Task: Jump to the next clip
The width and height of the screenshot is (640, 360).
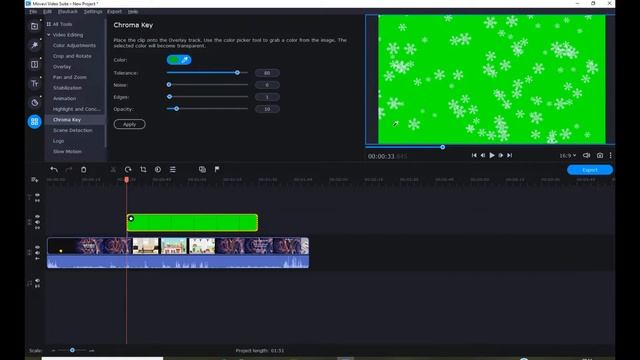Action: [x=510, y=156]
